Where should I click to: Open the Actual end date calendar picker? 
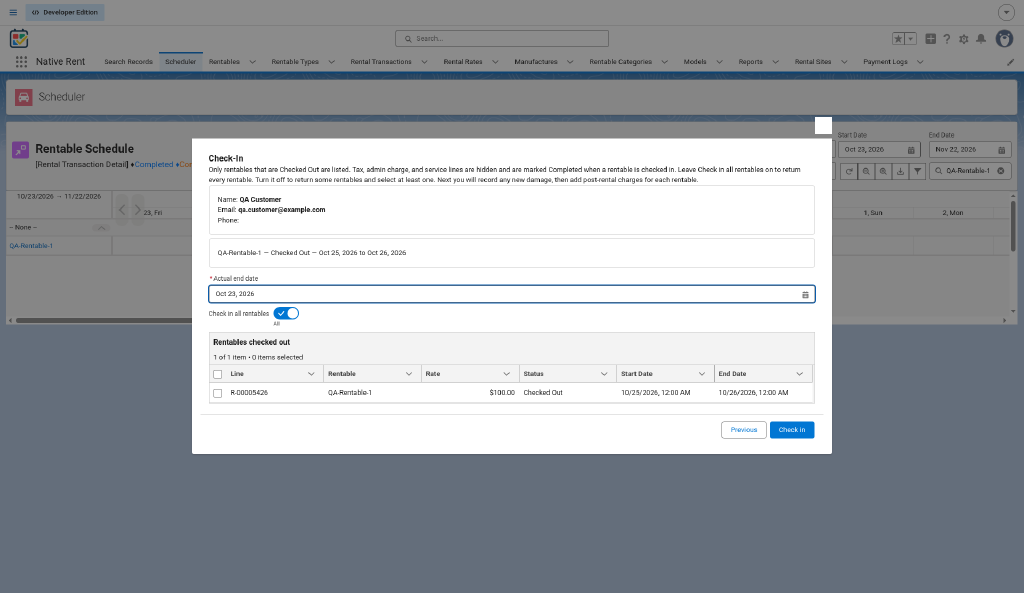tap(805, 295)
